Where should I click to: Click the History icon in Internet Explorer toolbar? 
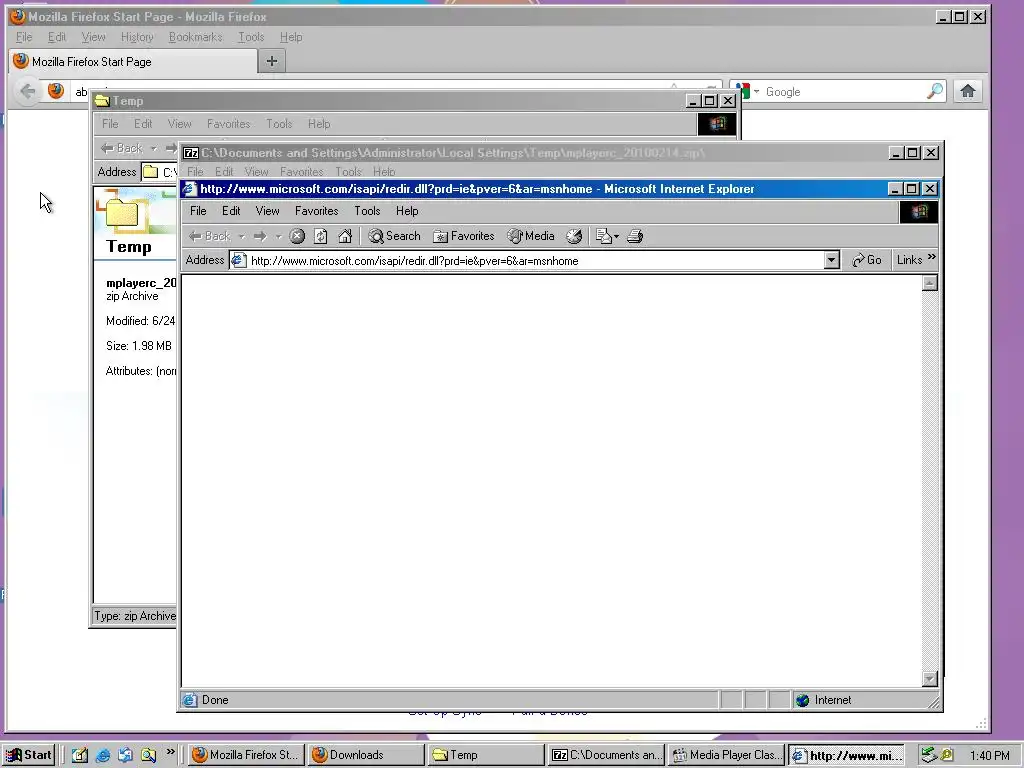point(574,236)
